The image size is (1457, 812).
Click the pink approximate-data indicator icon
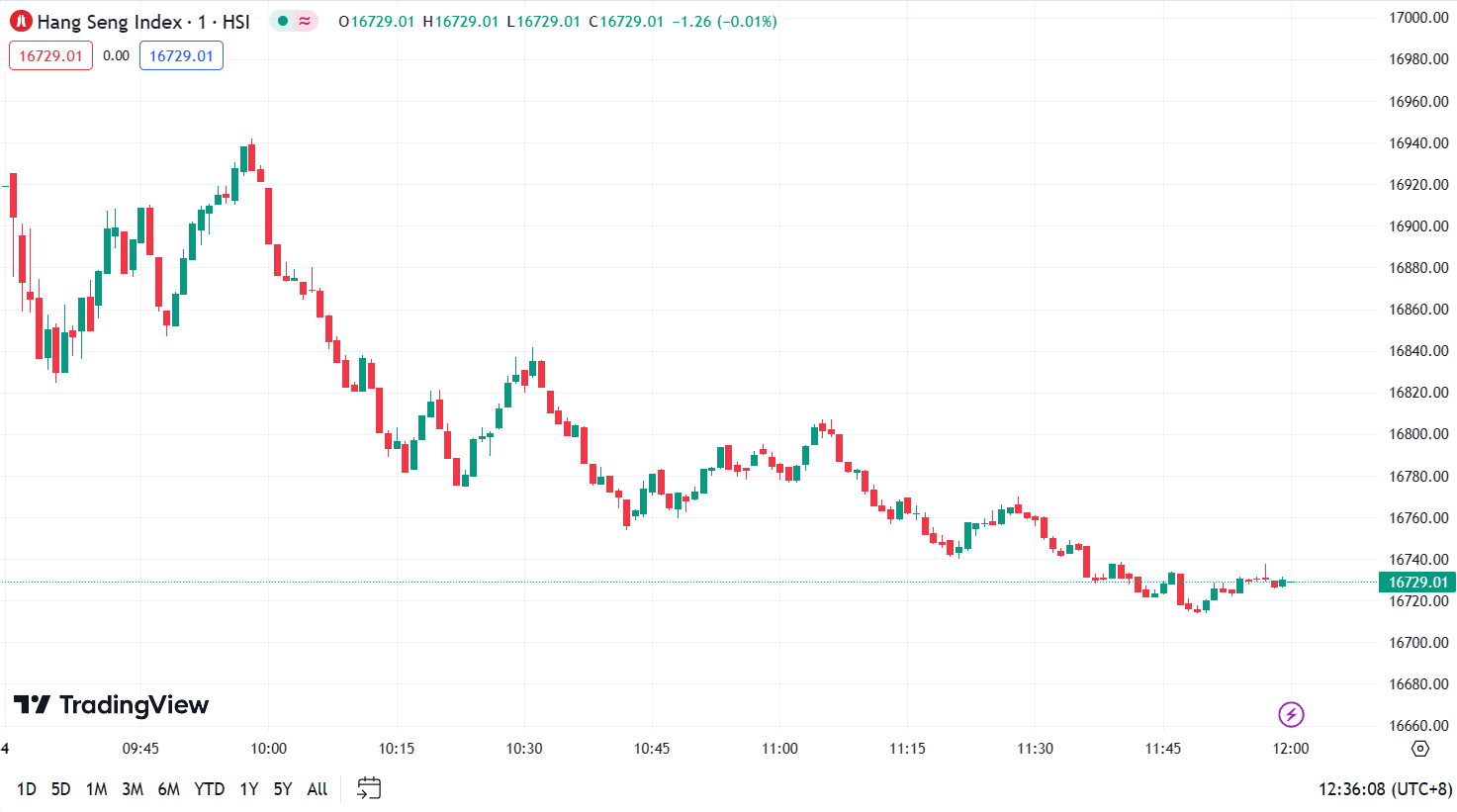(x=305, y=21)
